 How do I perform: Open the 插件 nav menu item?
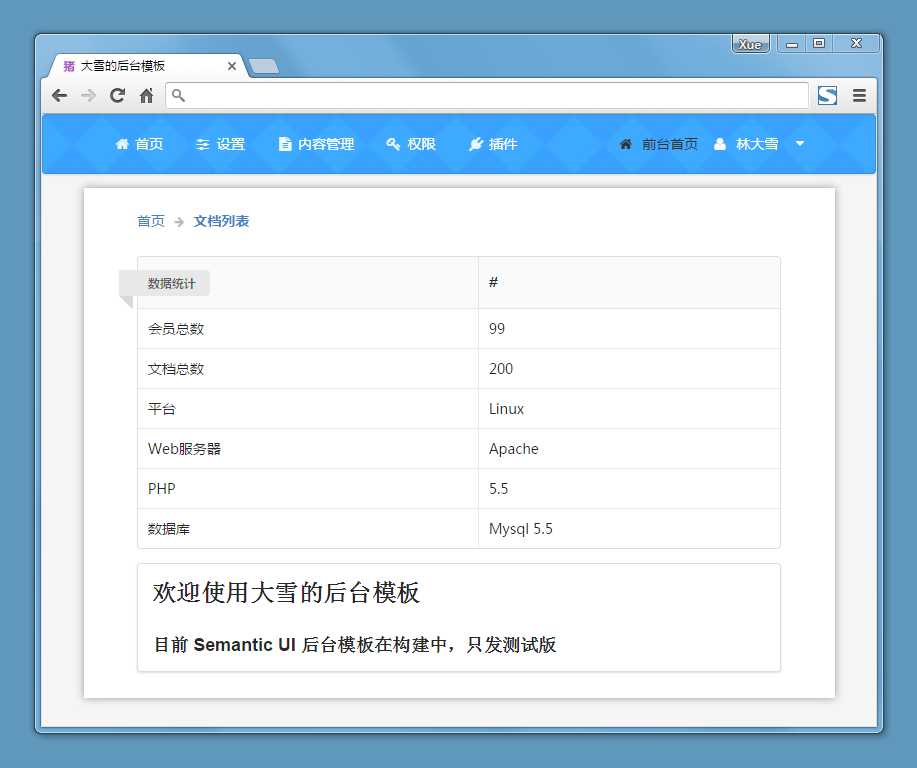tap(493, 144)
